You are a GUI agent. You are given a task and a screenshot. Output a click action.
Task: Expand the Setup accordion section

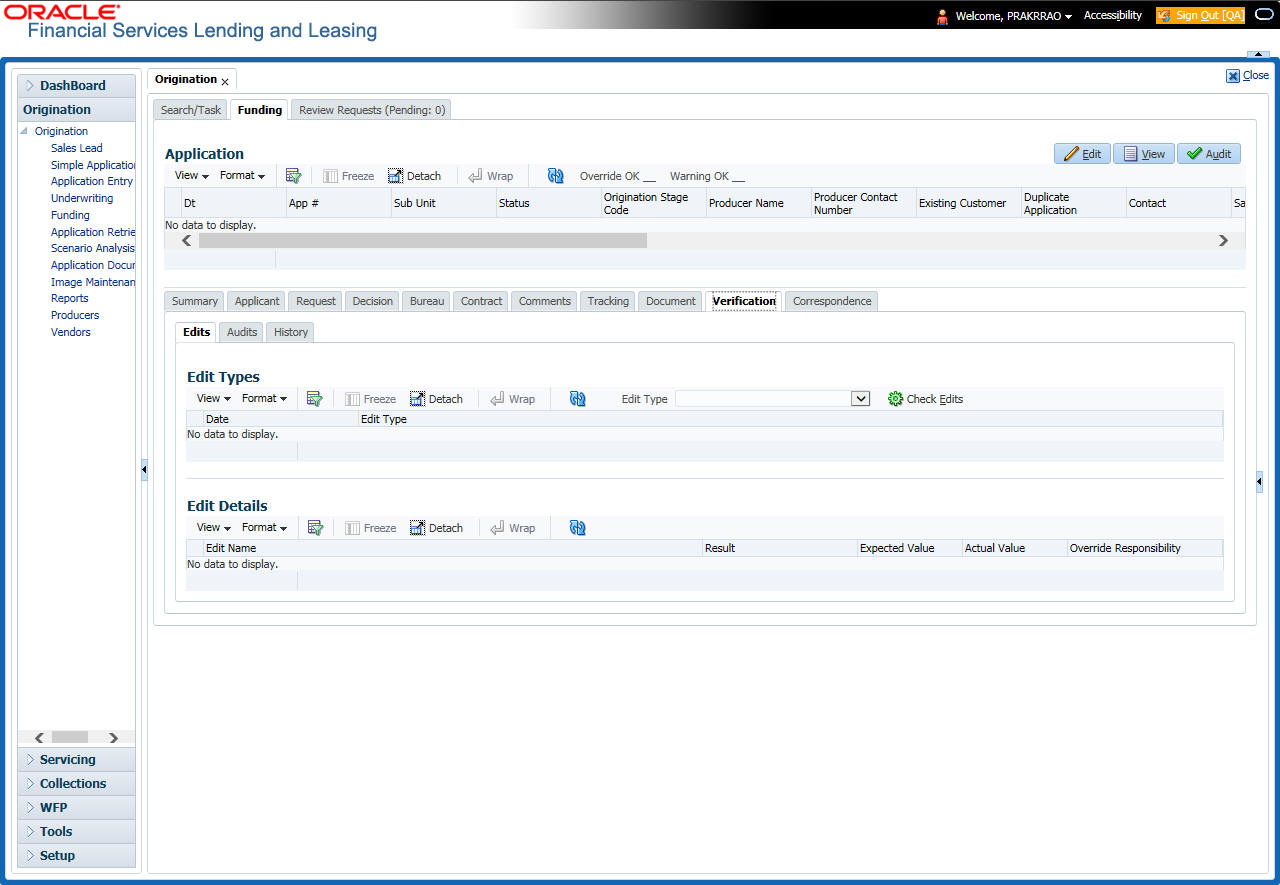(76, 856)
